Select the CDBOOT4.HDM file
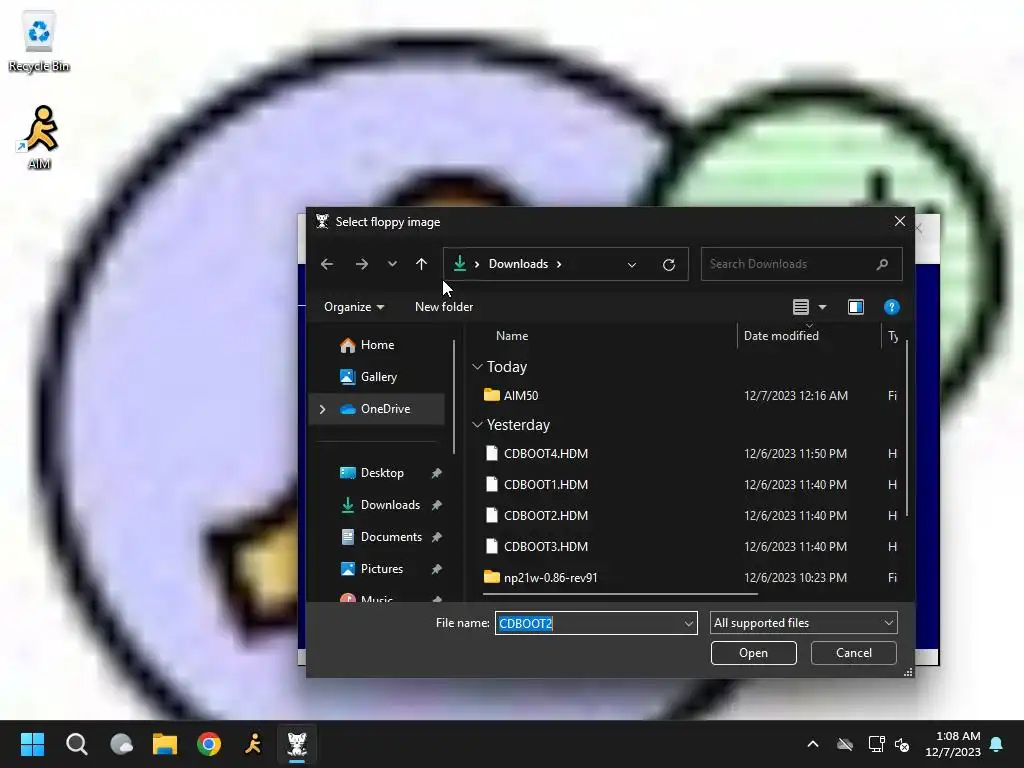The image size is (1024, 768). click(x=545, y=453)
